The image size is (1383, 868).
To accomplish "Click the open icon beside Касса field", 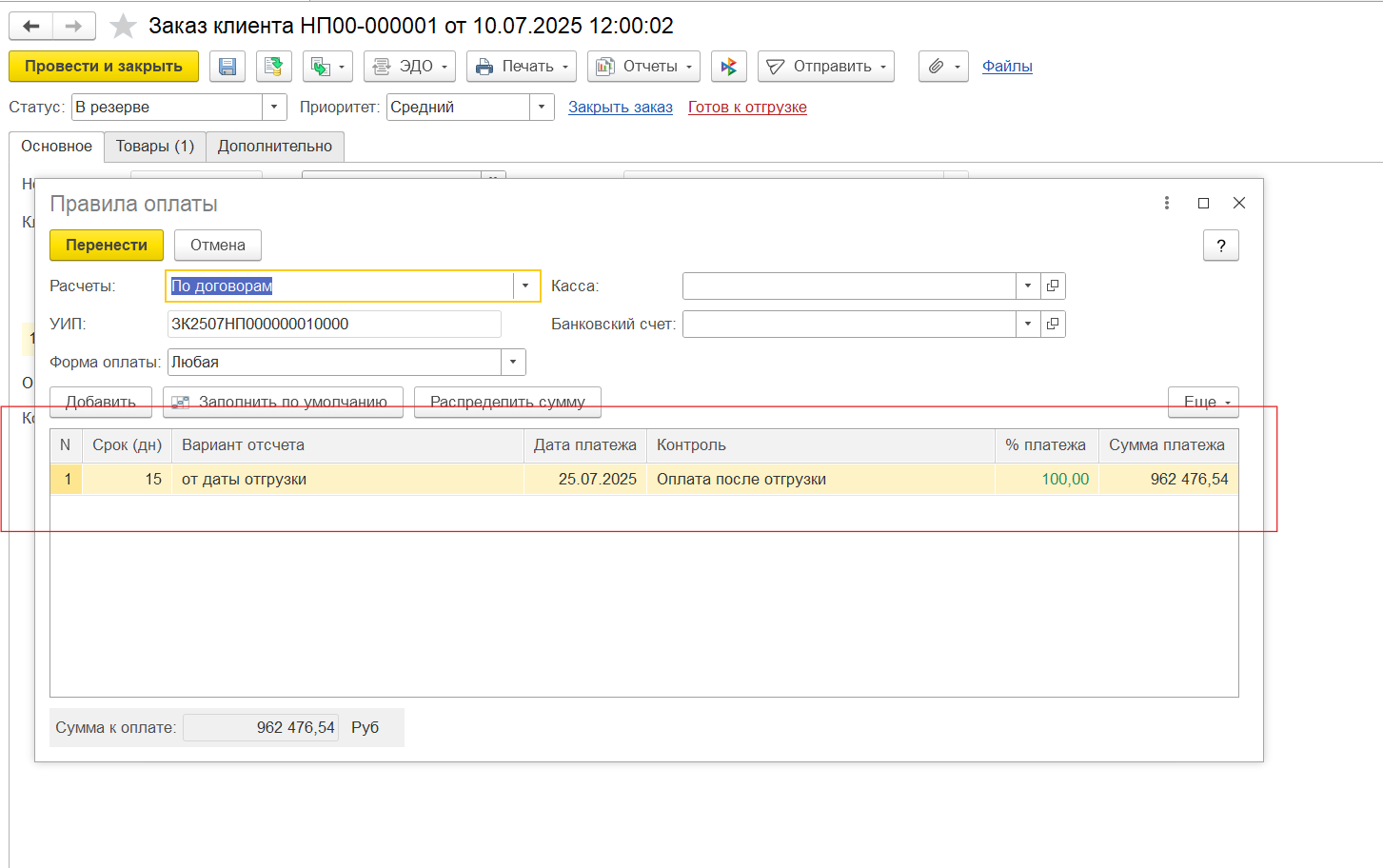I will pos(1053,286).
